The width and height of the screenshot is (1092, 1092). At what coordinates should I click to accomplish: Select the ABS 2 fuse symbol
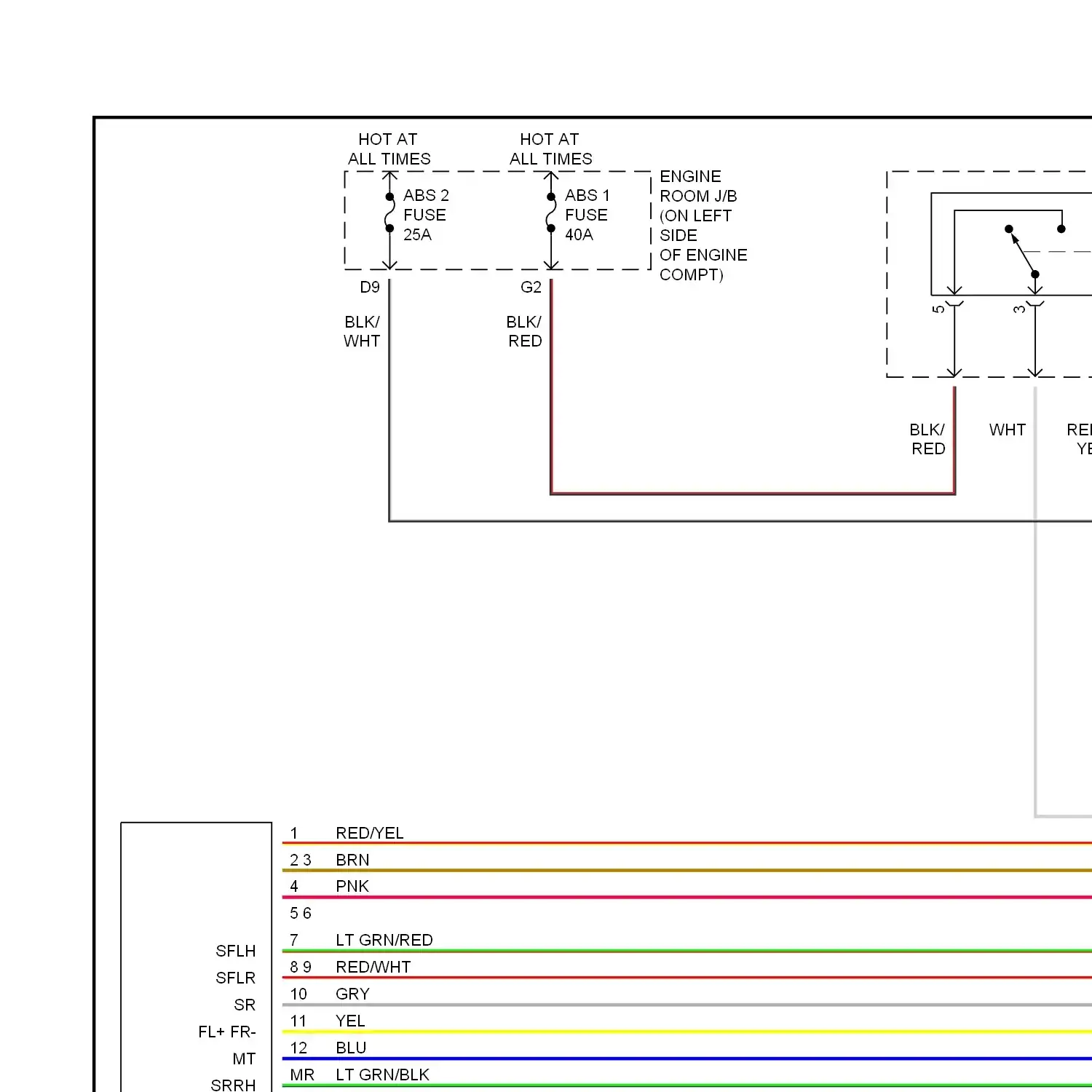(x=390, y=213)
